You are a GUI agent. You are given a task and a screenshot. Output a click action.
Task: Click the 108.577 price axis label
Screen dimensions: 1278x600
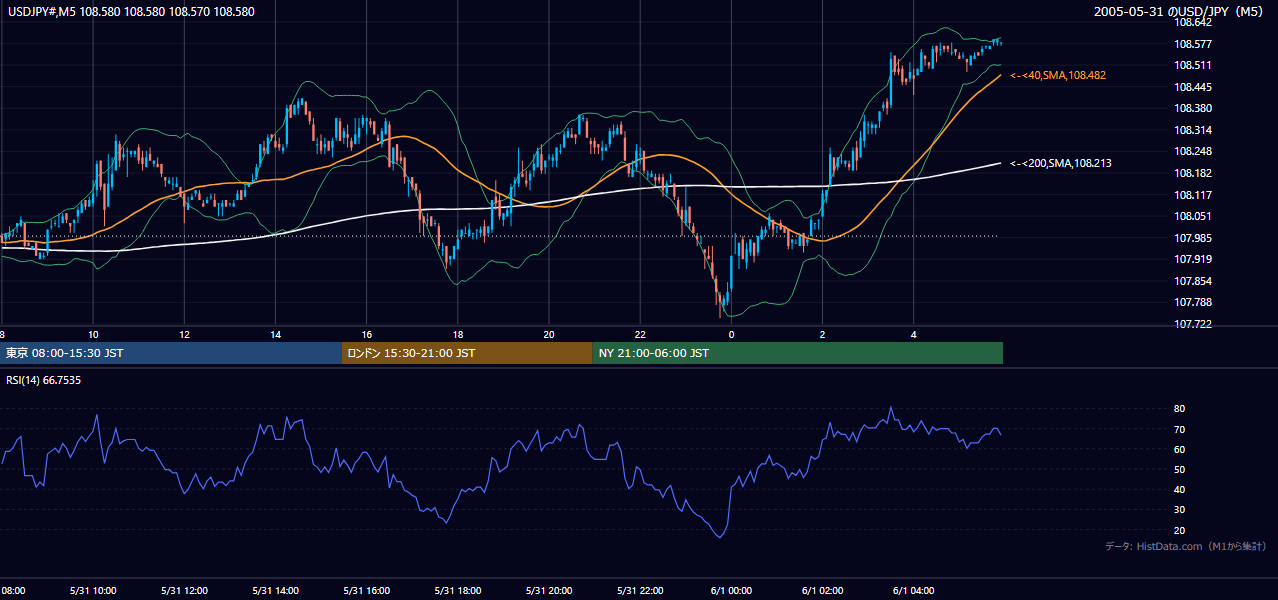tap(1193, 44)
